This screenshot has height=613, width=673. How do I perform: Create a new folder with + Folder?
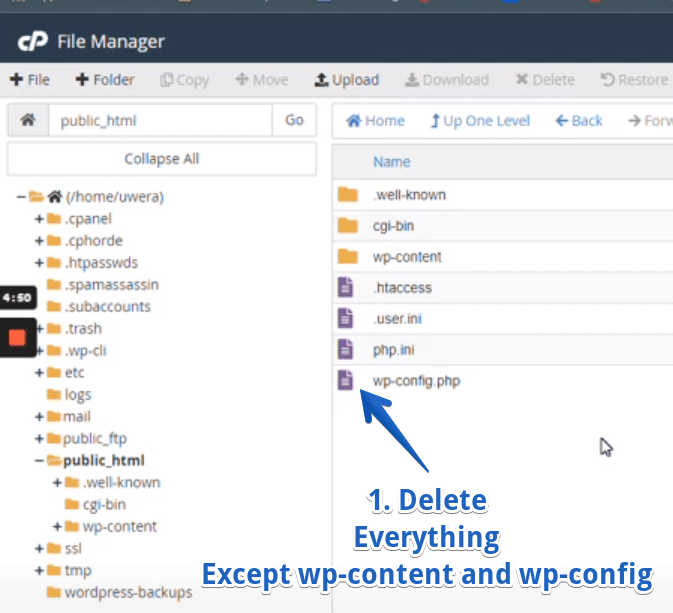point(105,80)
